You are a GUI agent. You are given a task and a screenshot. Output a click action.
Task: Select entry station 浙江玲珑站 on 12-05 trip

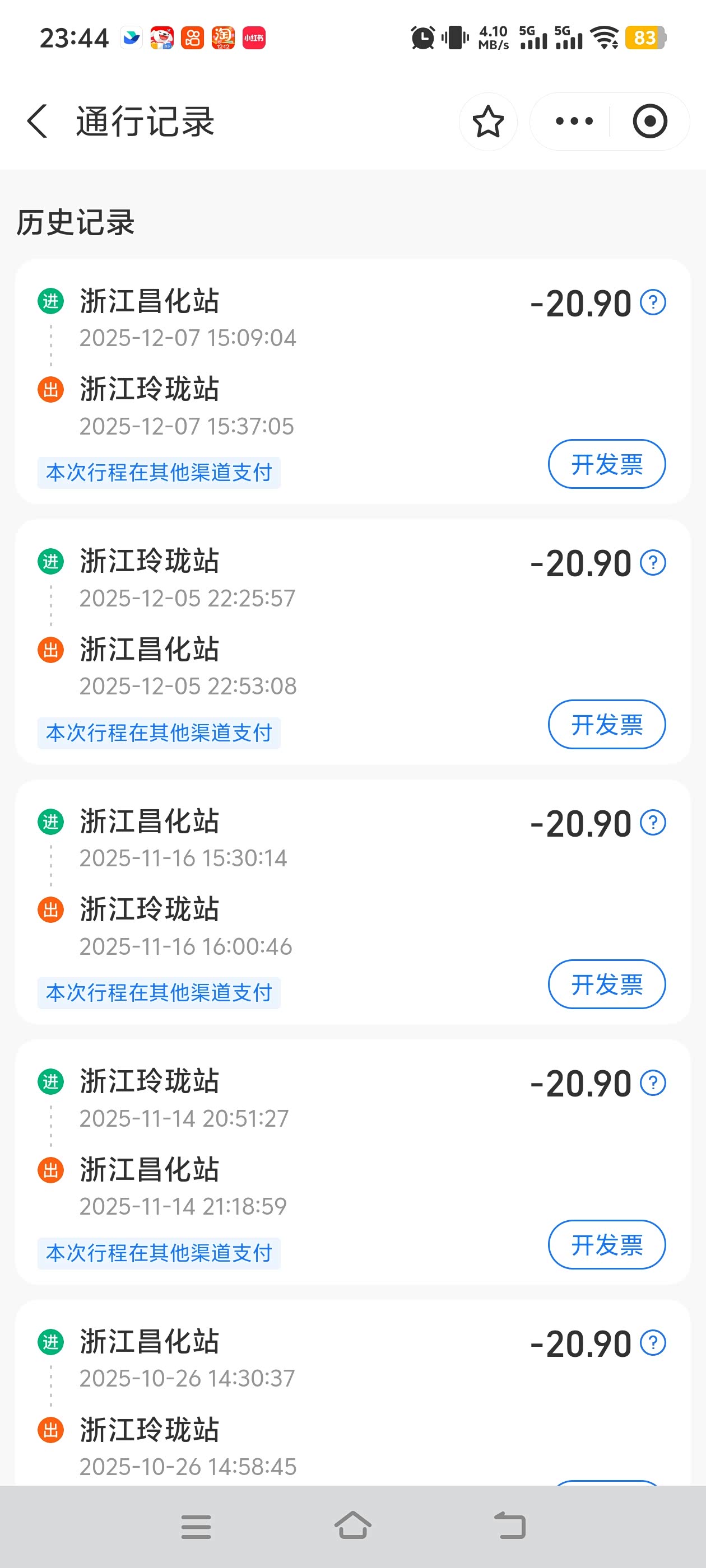(149, 561)
